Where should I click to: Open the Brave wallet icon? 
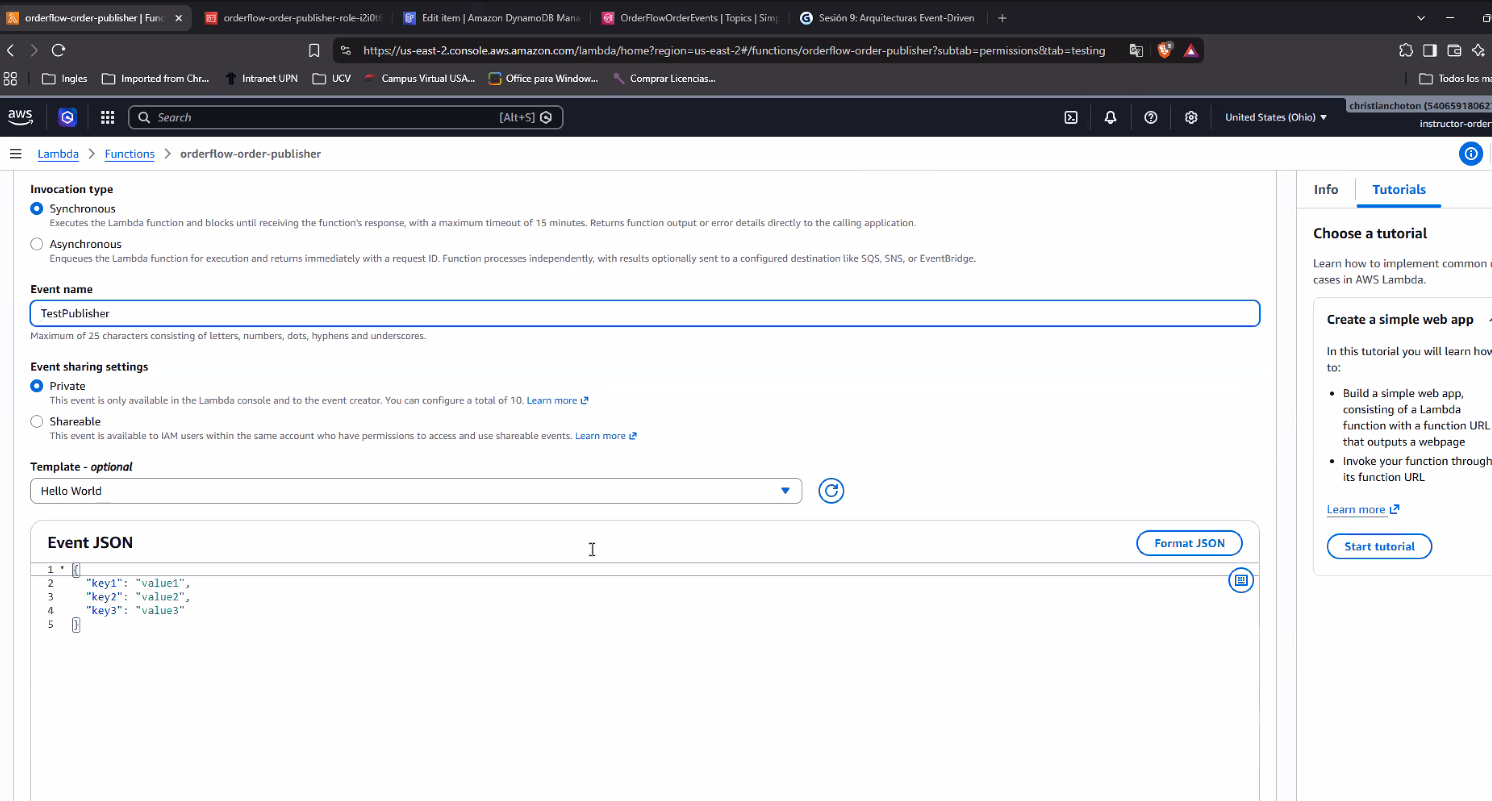(x=1454, y=50)
